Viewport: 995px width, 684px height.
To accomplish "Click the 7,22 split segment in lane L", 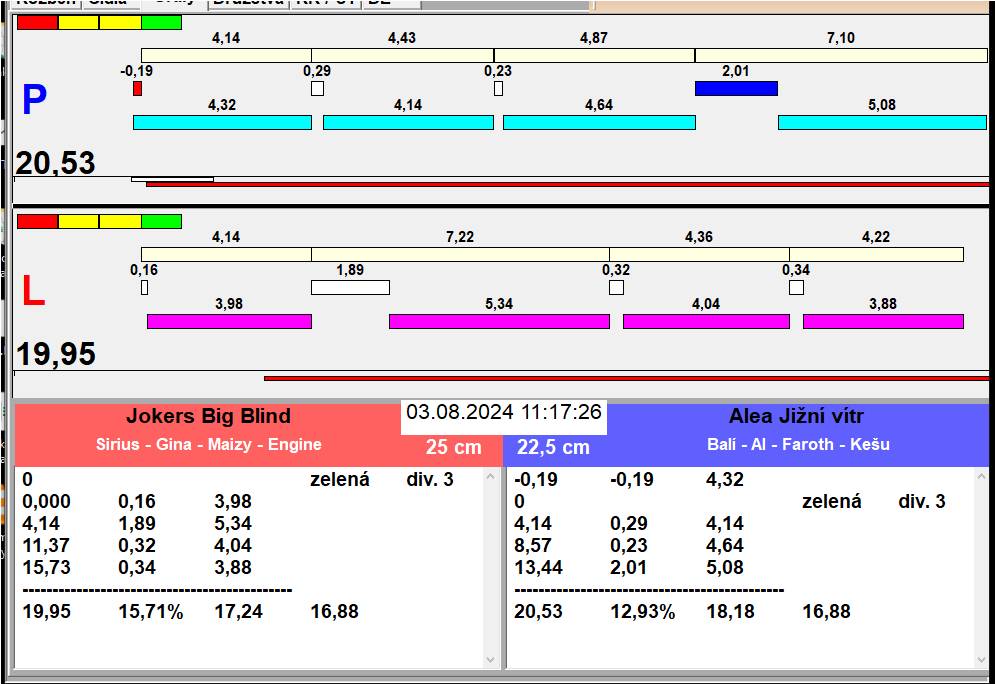I will pos(460,254).
